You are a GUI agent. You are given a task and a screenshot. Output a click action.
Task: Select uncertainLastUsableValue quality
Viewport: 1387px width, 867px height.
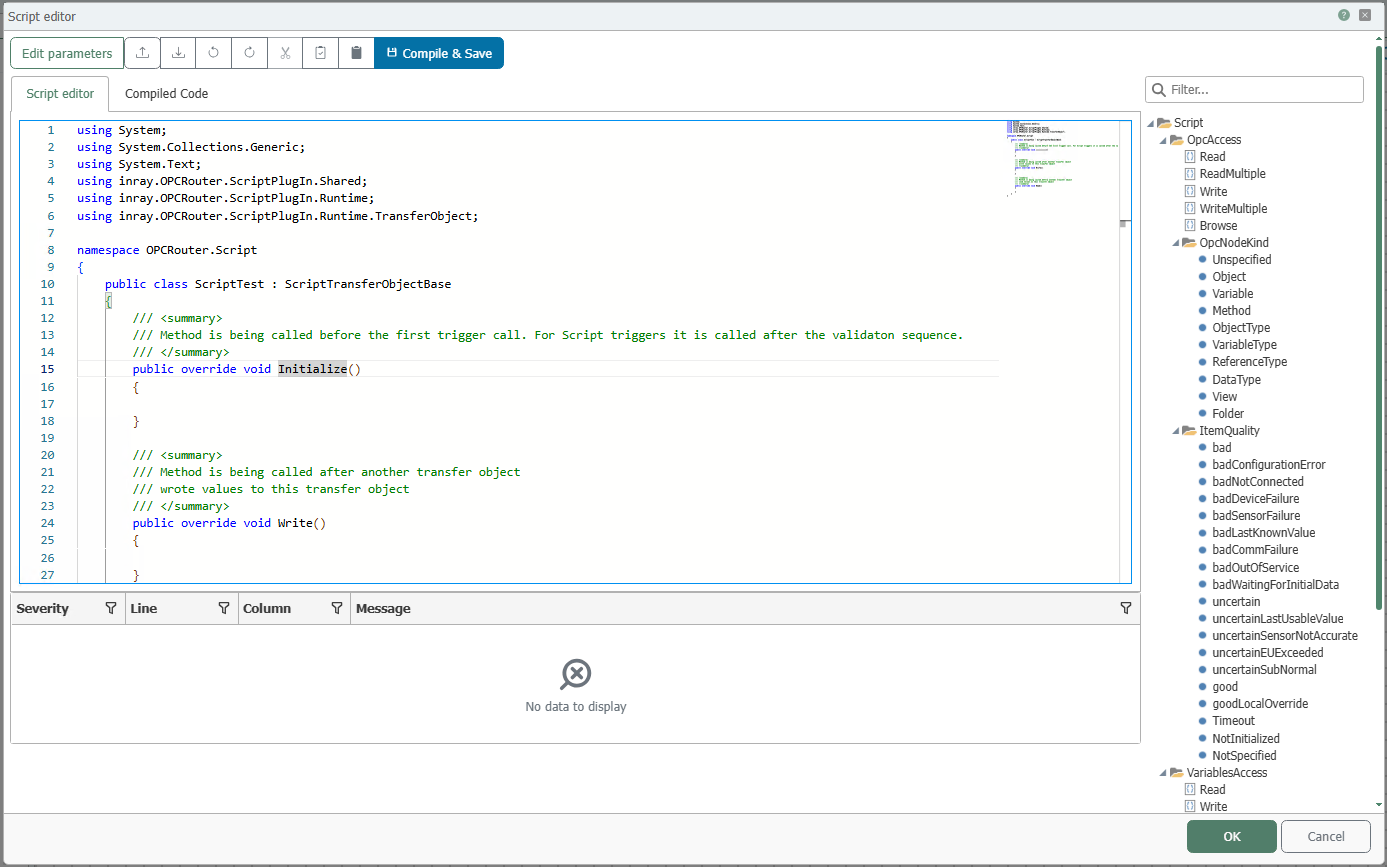1278,619
